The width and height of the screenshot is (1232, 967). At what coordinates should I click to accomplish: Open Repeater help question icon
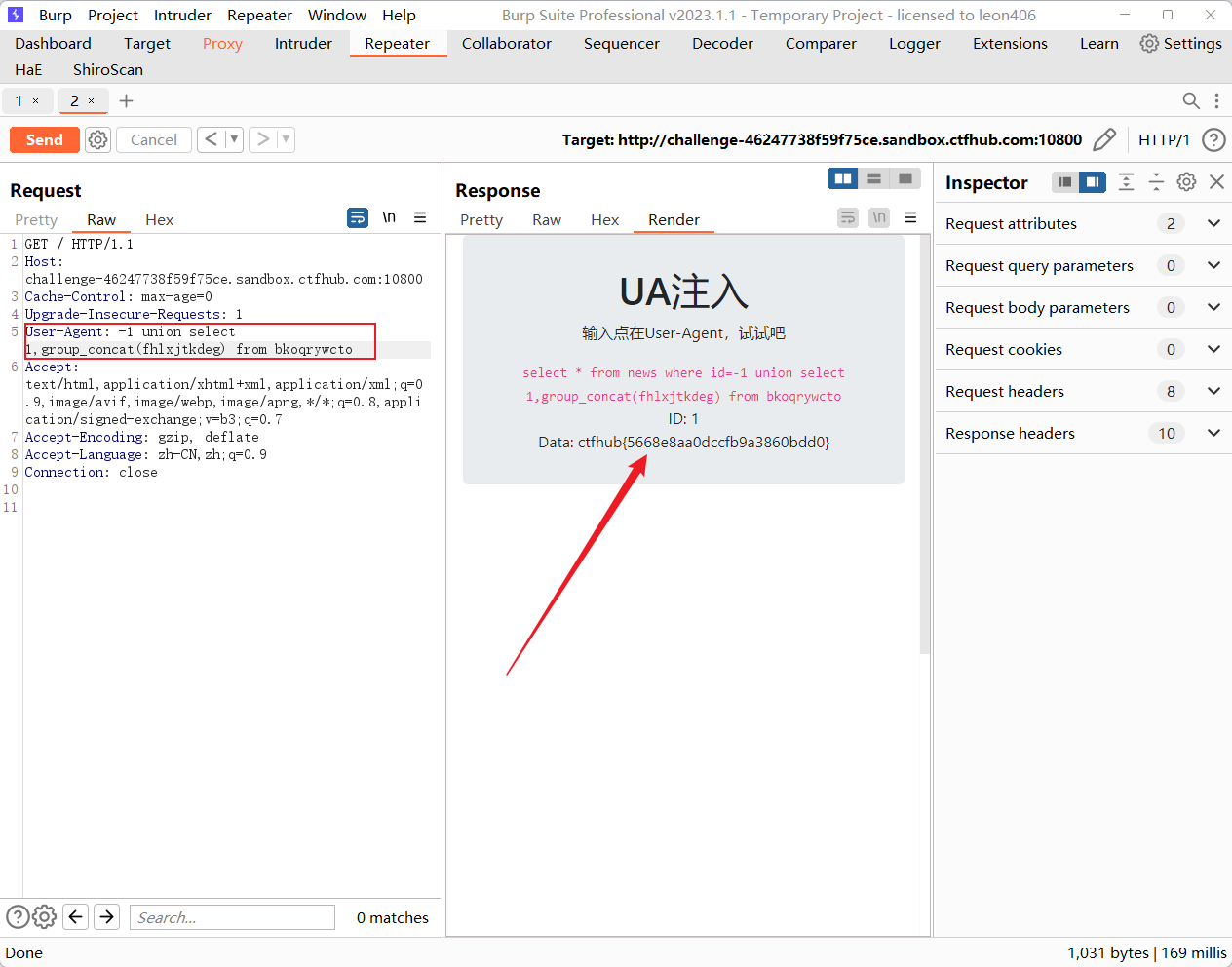click(x=1213, y=139)
